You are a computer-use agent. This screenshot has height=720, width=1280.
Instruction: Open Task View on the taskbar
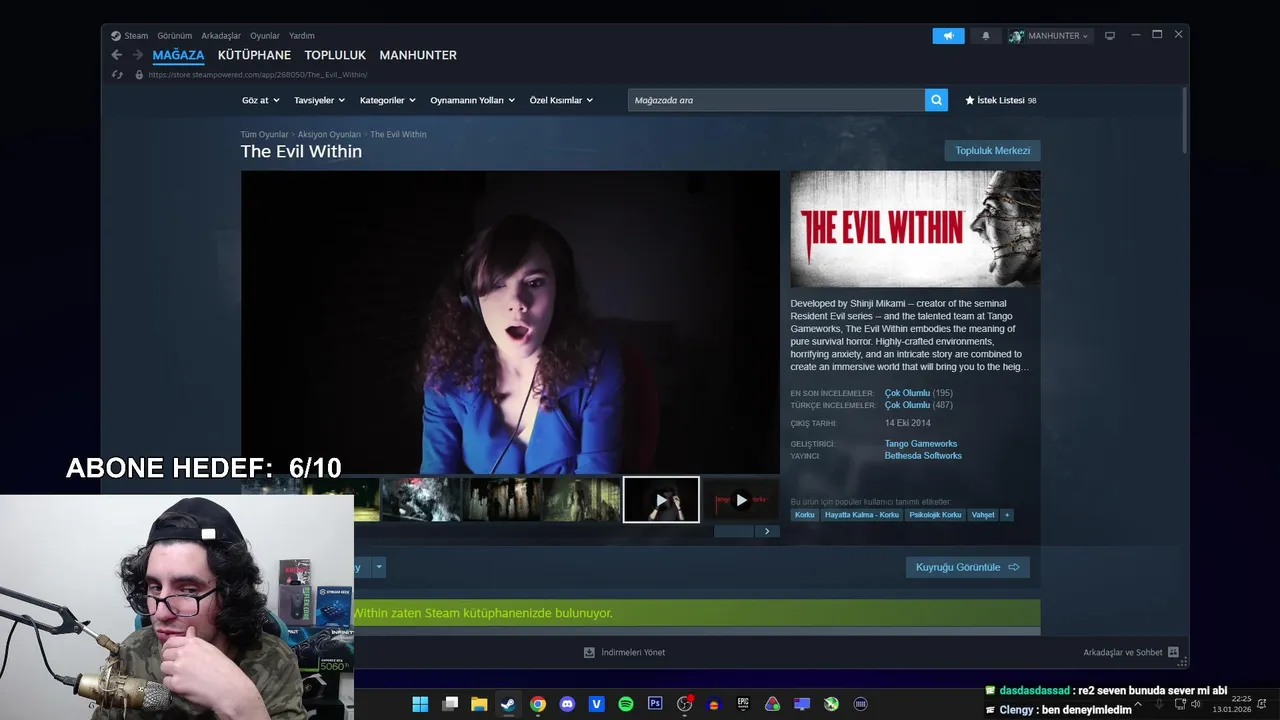(450, 704)
